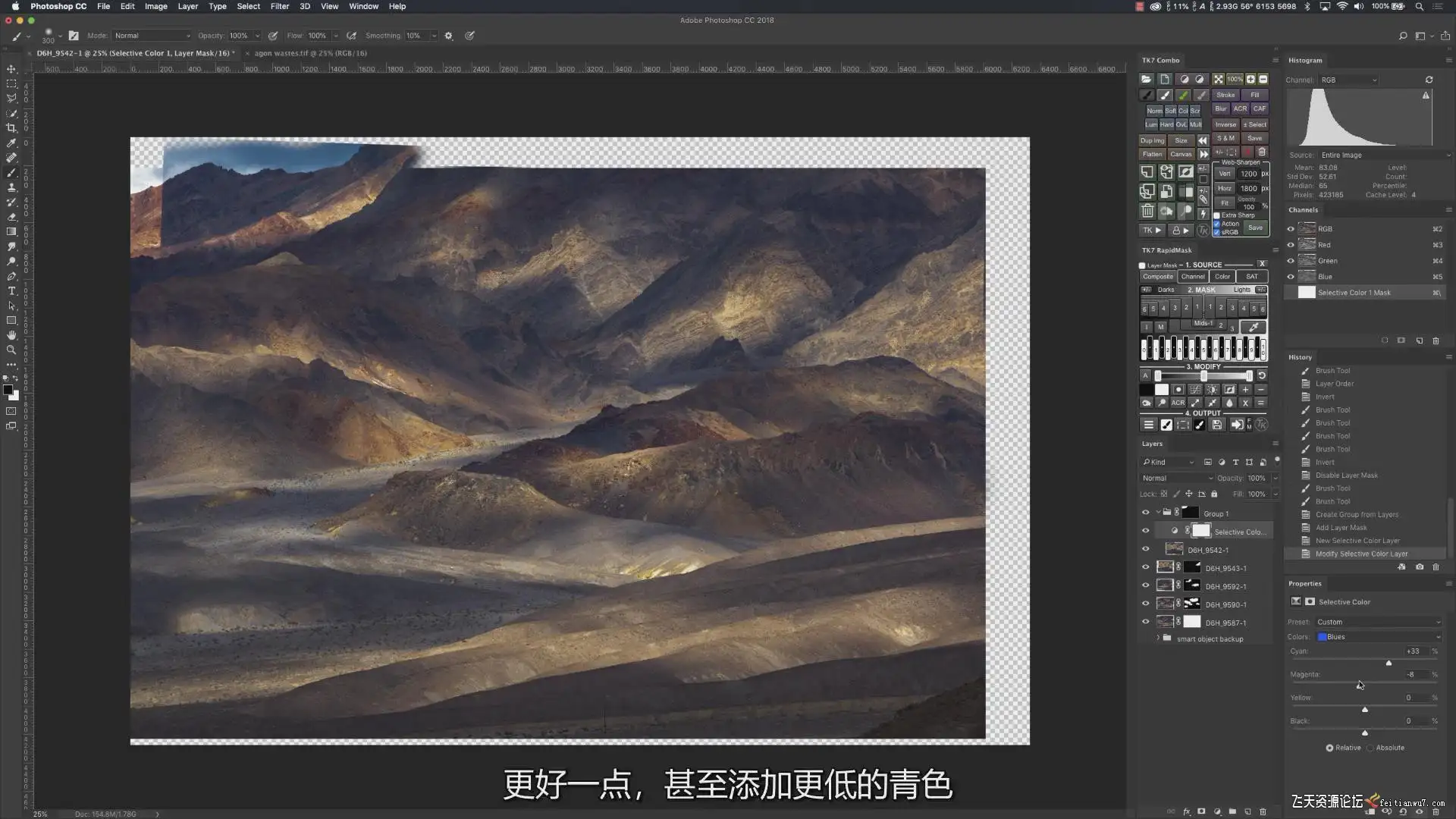Click the Zoom tool in toolbar

click(11, 350)
